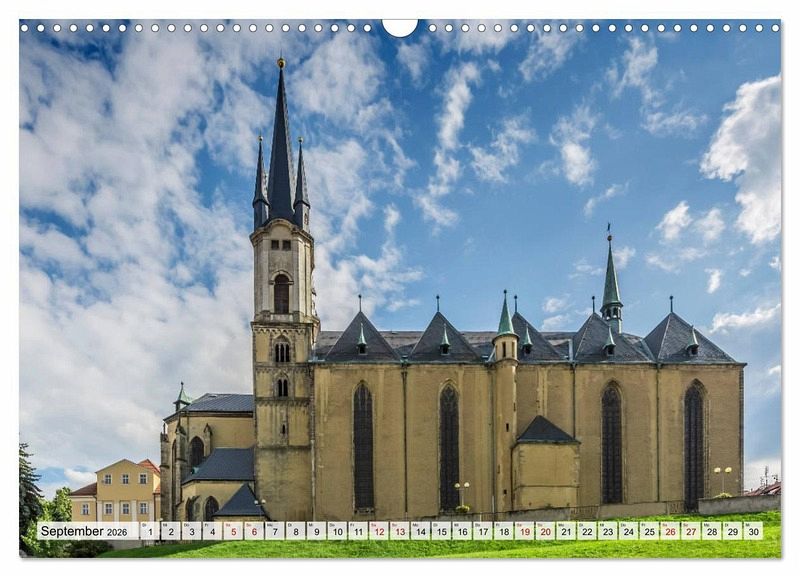Pick day 23 in the date strip
800x577 pixels.
coord(607,531)
